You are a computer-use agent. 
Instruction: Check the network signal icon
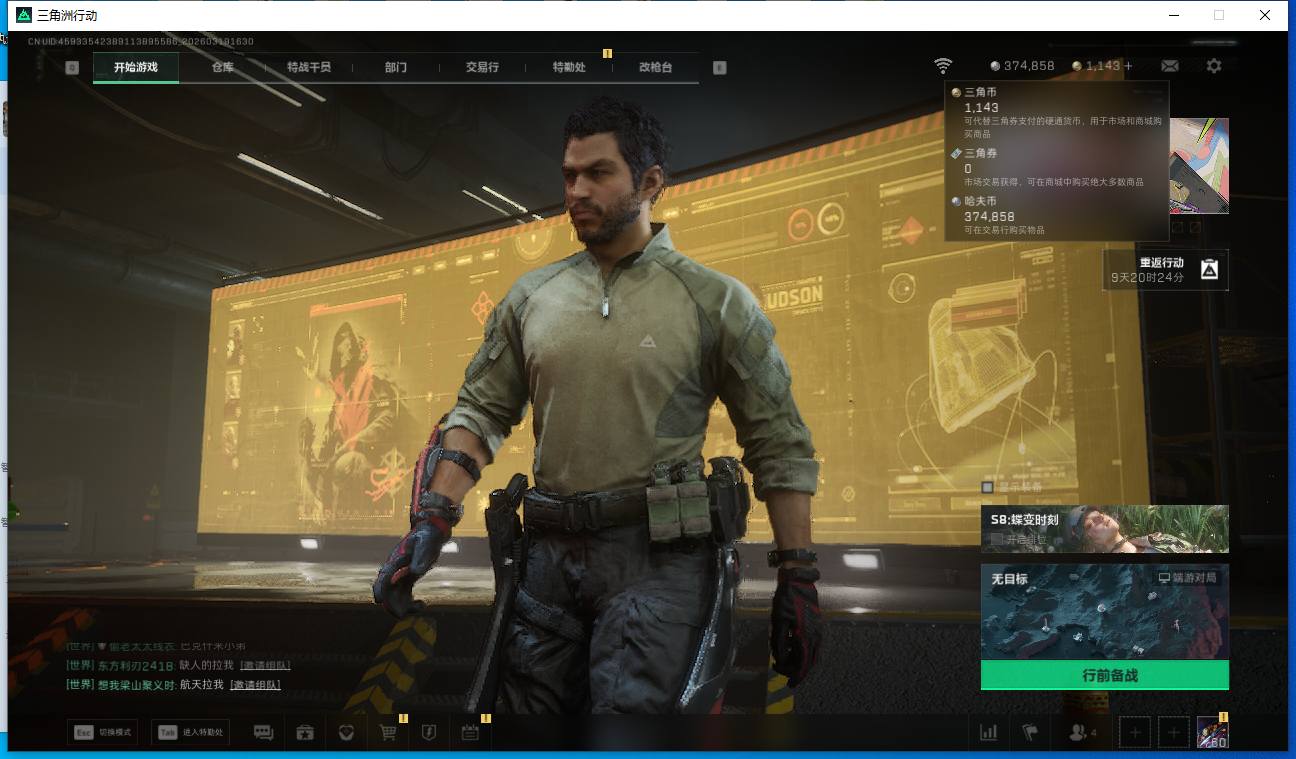coord(943,66)
